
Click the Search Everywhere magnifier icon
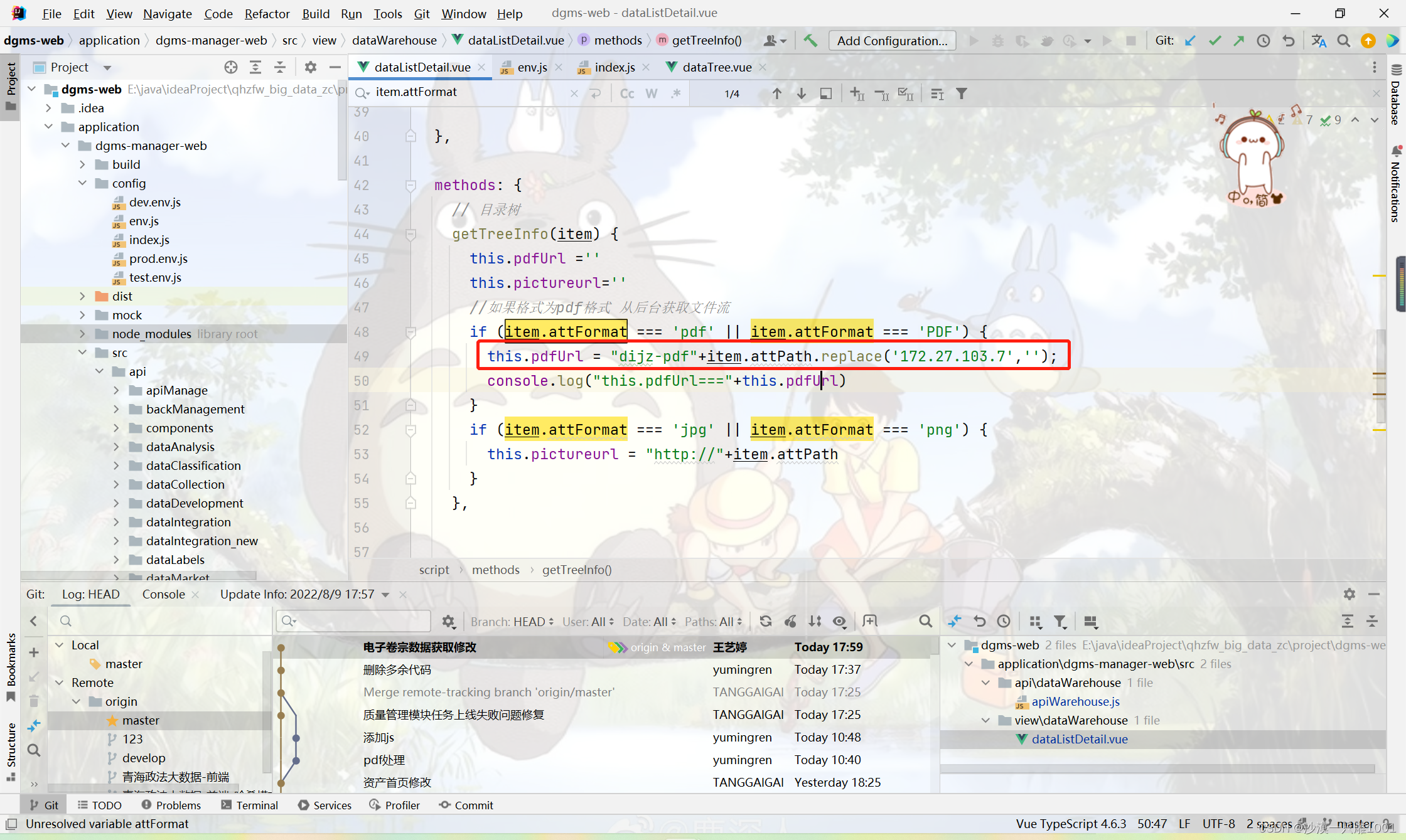[x=1343, y=41]
